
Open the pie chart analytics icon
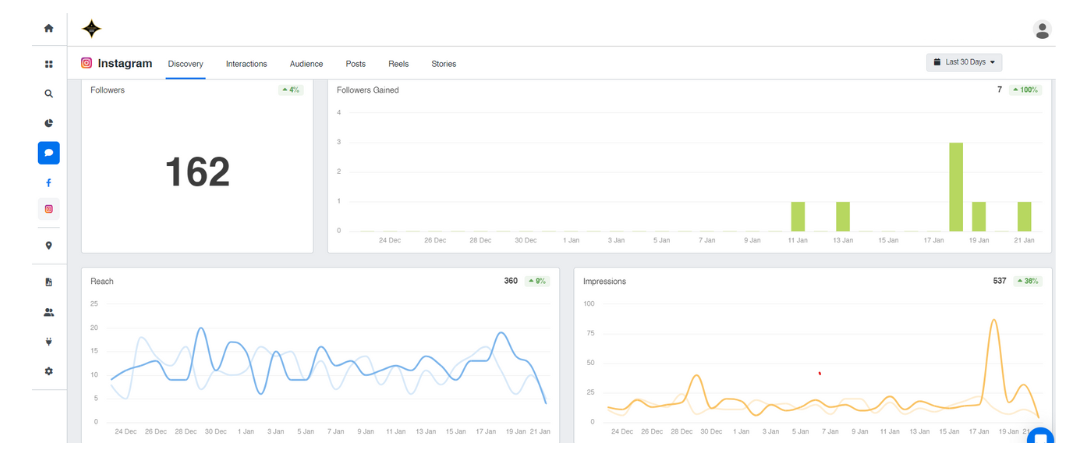tap(48, 123)
